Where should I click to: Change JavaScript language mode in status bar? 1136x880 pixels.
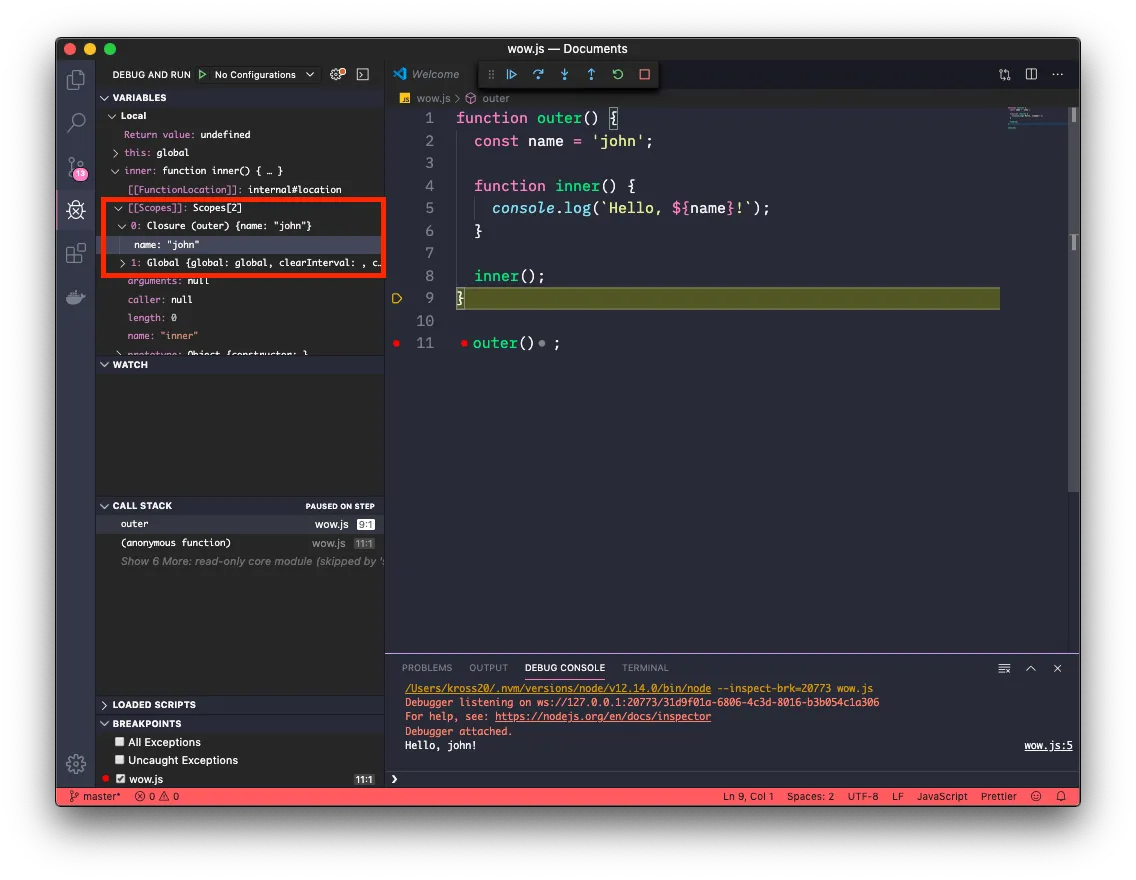click(942, 796)
